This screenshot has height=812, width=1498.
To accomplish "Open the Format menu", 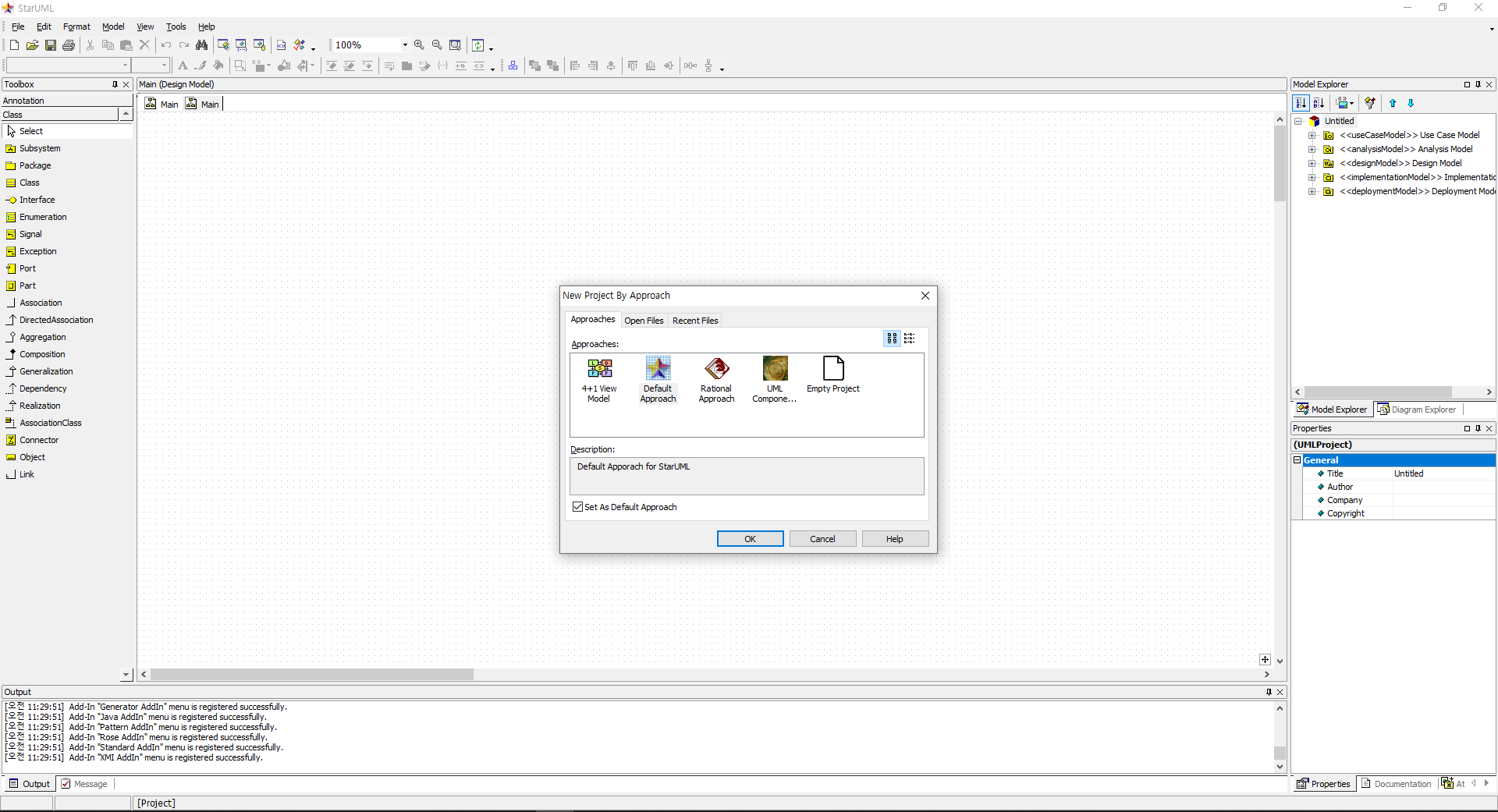I will [x=76, y=27].
